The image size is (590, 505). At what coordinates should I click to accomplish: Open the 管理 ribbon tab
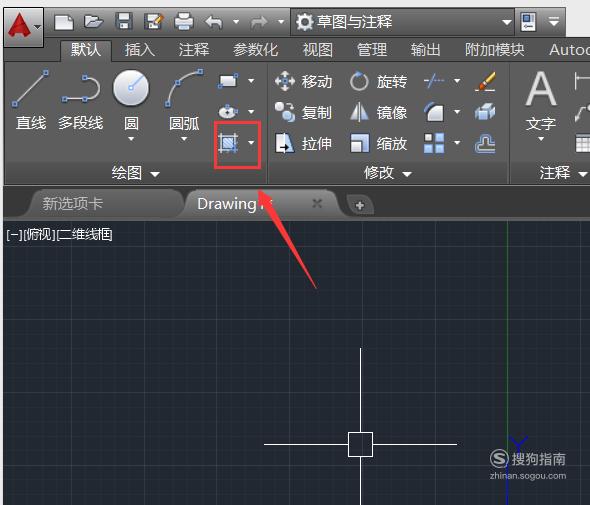pyautogui.click(x=372, y=50)
